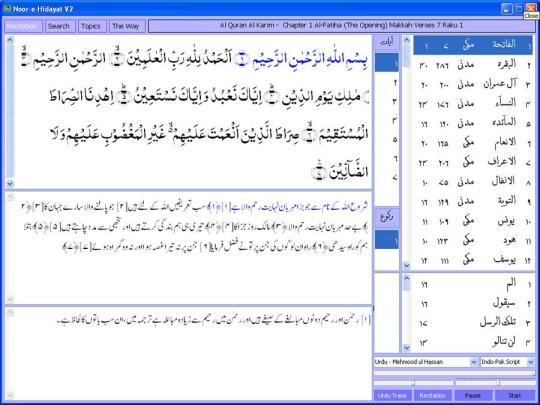Click the up arrow of the Surah list
Screen dimensions: 540x405
(407, 40)
